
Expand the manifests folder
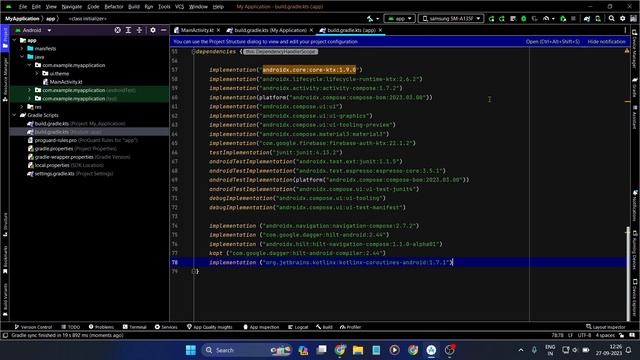tap(22, 49)
